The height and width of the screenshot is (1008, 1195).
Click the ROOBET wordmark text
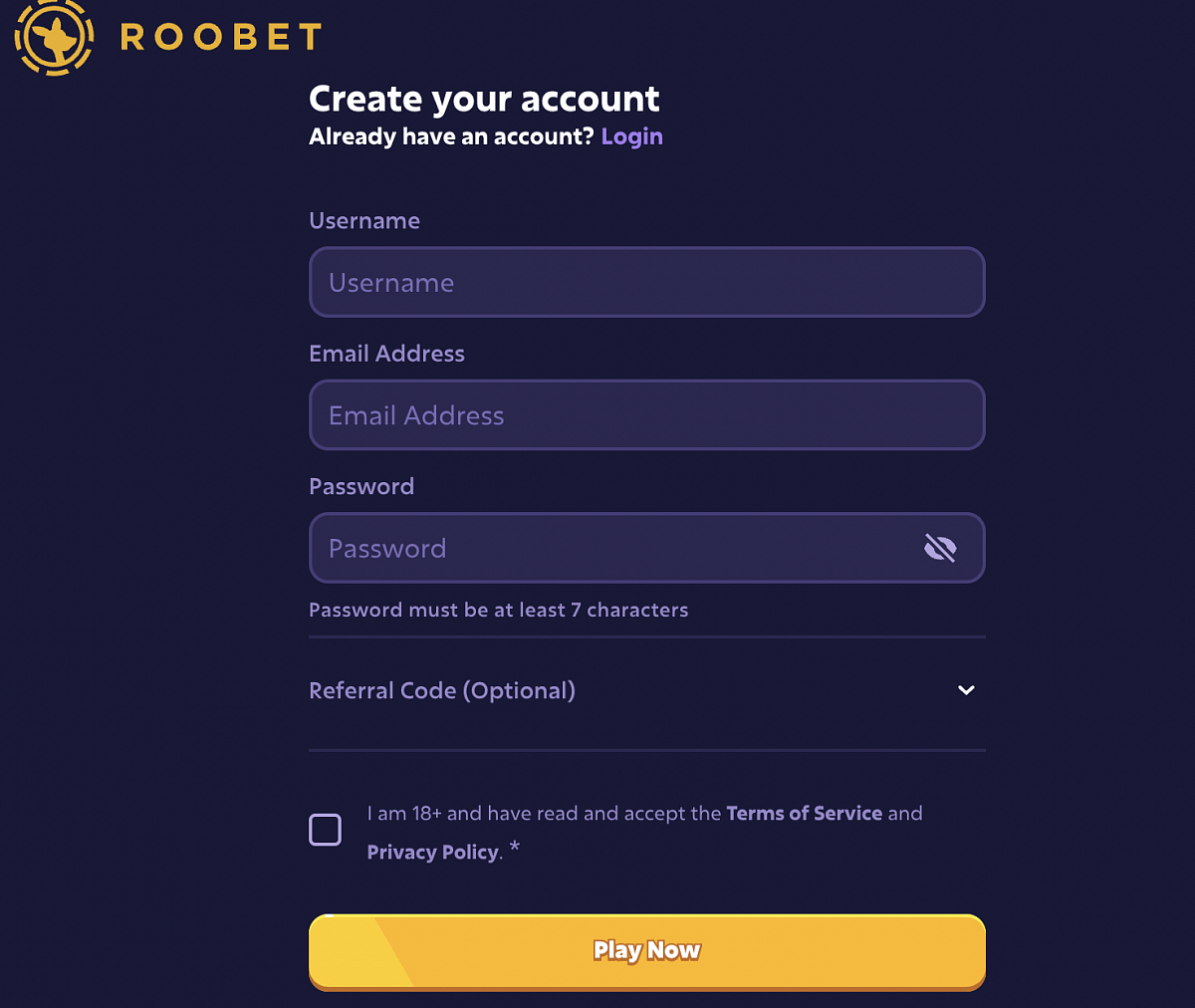221,38
